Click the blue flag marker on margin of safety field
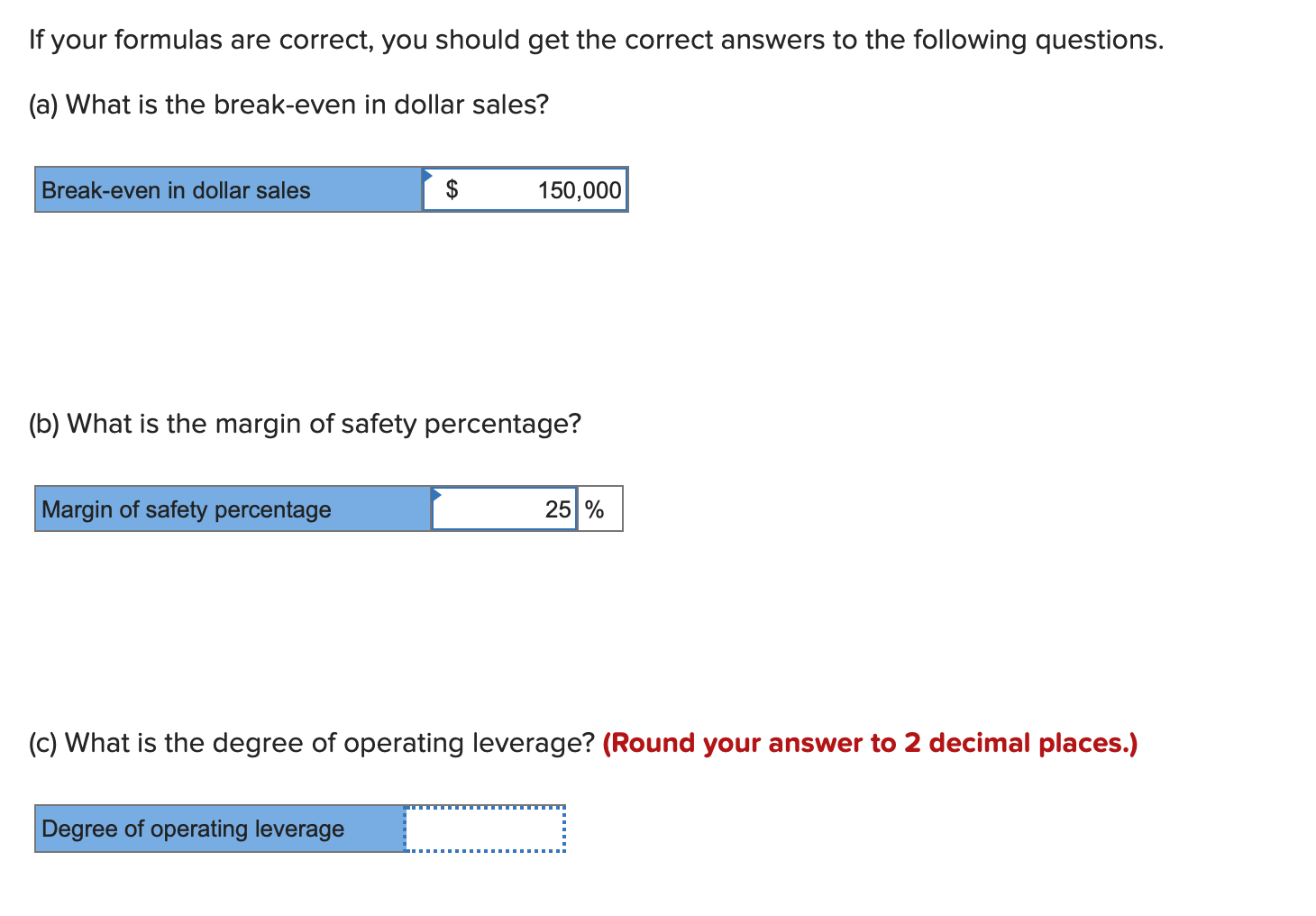The width and height of the screenshot is (1316, 916). 436,493
